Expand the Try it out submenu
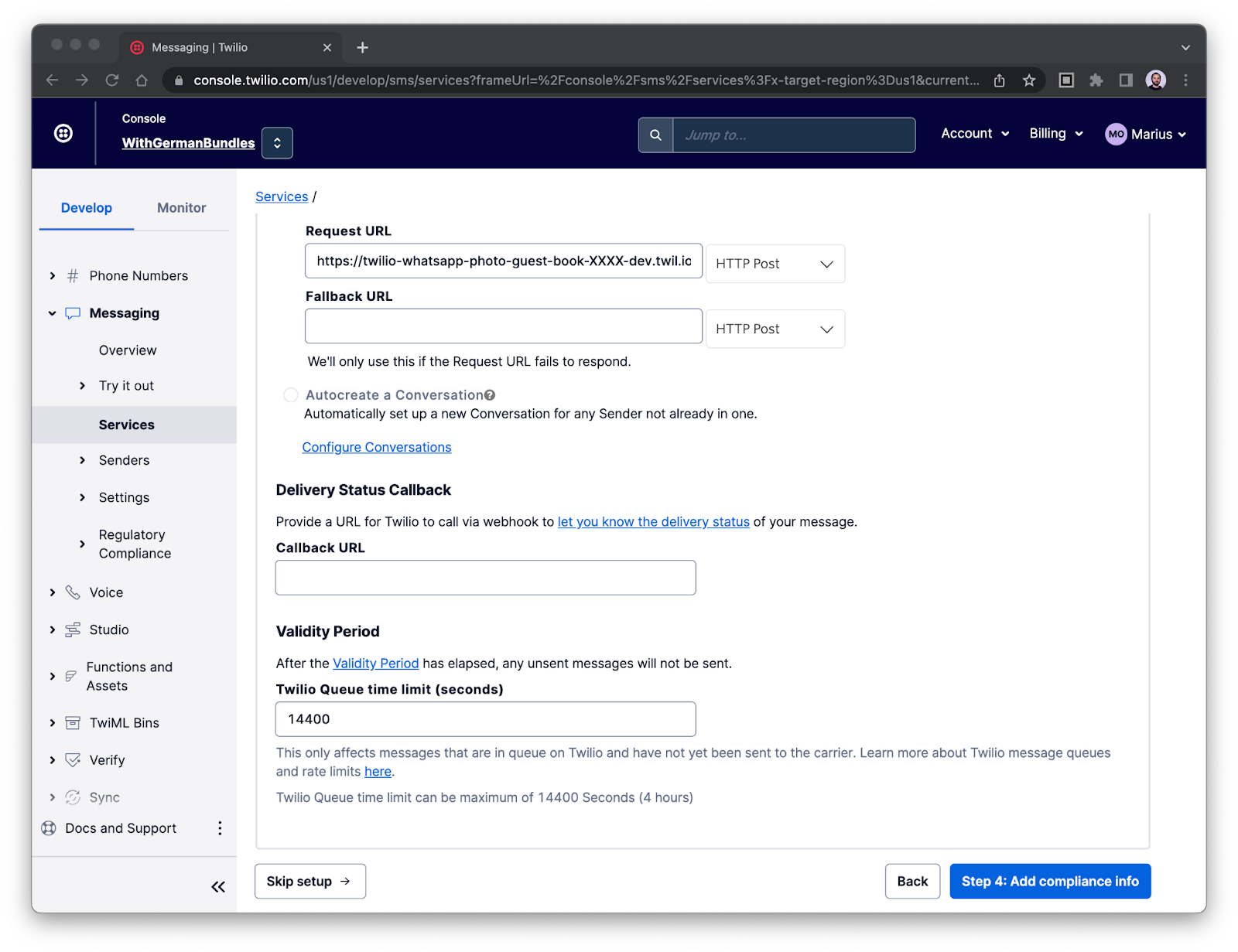Image resolution: width=1238 pixels, height=952 pixels. point(83,386)
